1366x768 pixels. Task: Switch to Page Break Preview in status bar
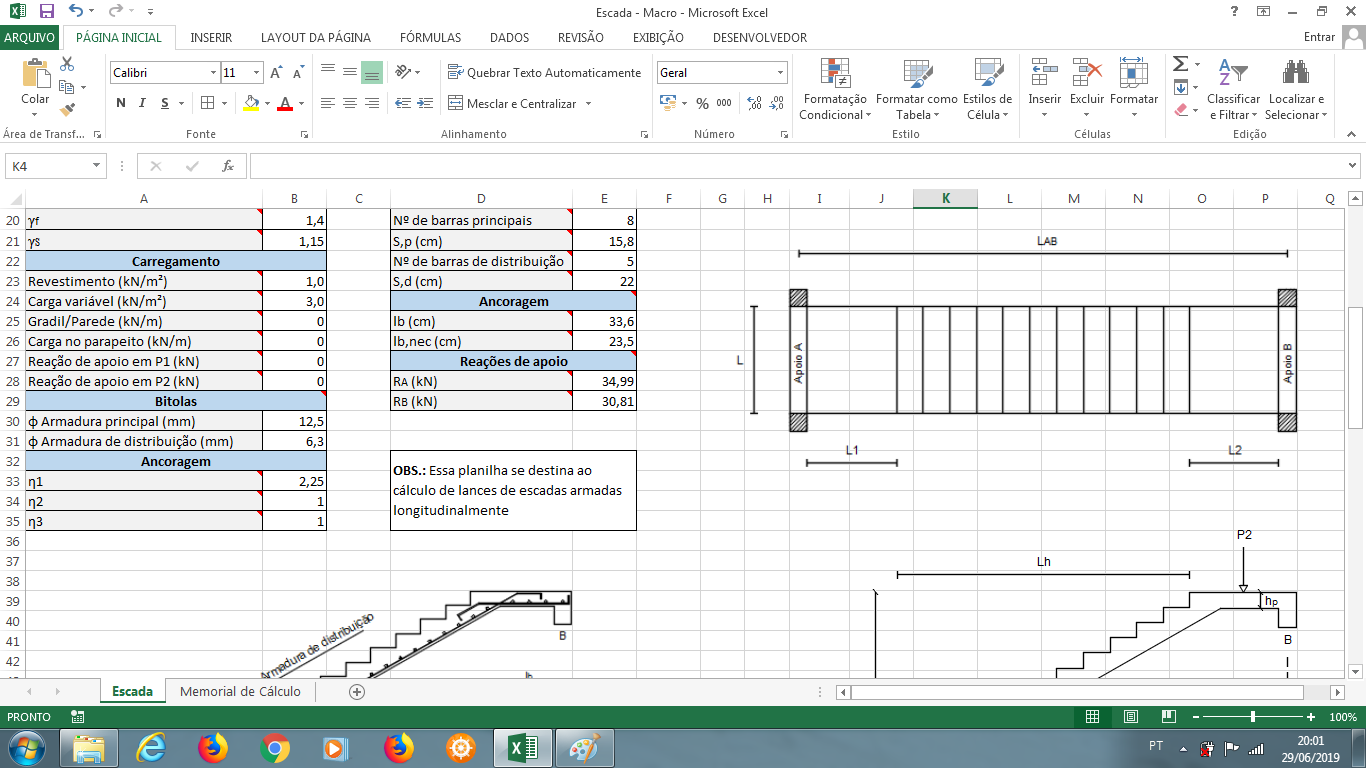point(1168,717)
